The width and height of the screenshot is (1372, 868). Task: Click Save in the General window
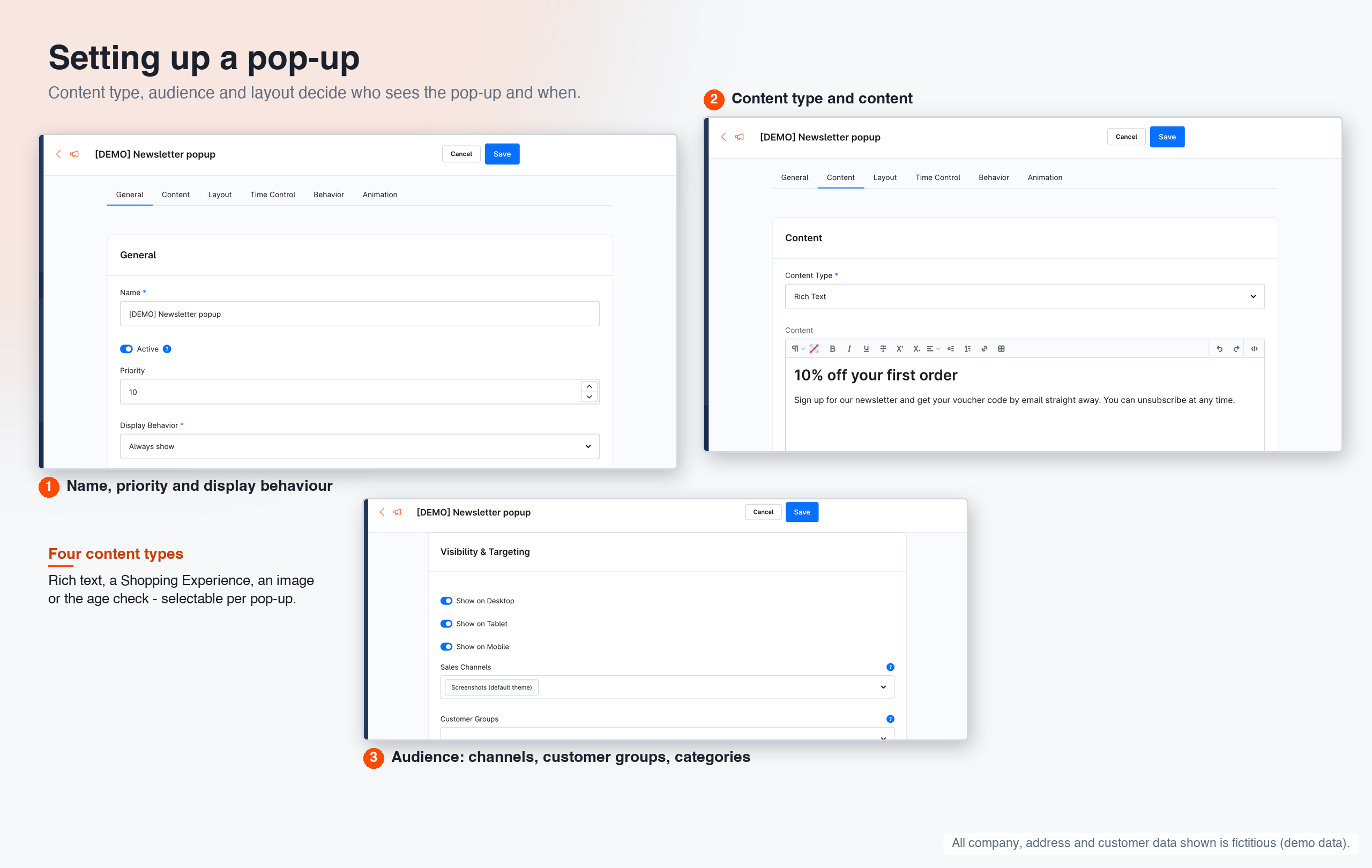pos(502,154)
